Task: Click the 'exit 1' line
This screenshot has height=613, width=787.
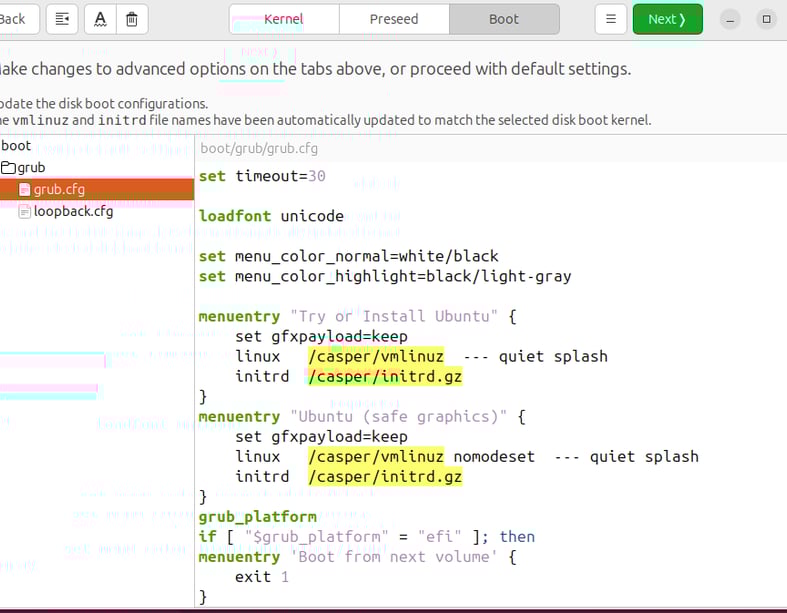Action: click(x=262, y=577)
